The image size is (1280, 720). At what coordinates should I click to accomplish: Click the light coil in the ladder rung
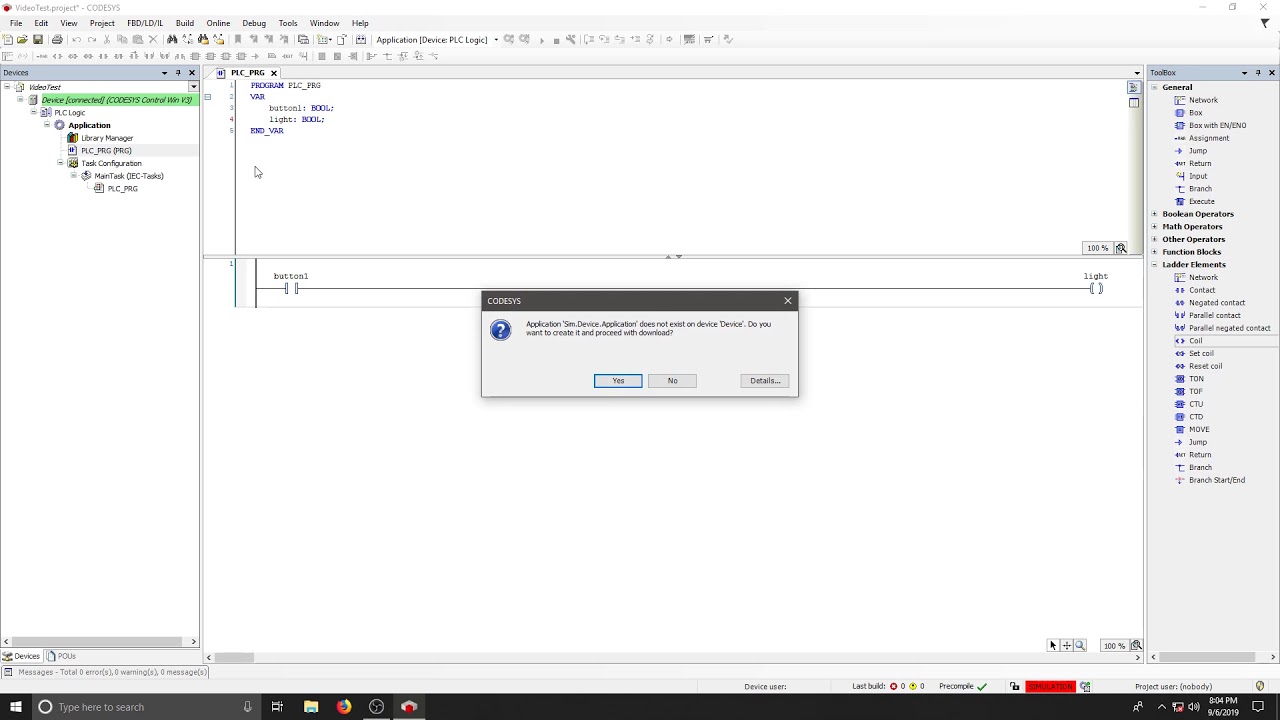tap(1096, 289)
